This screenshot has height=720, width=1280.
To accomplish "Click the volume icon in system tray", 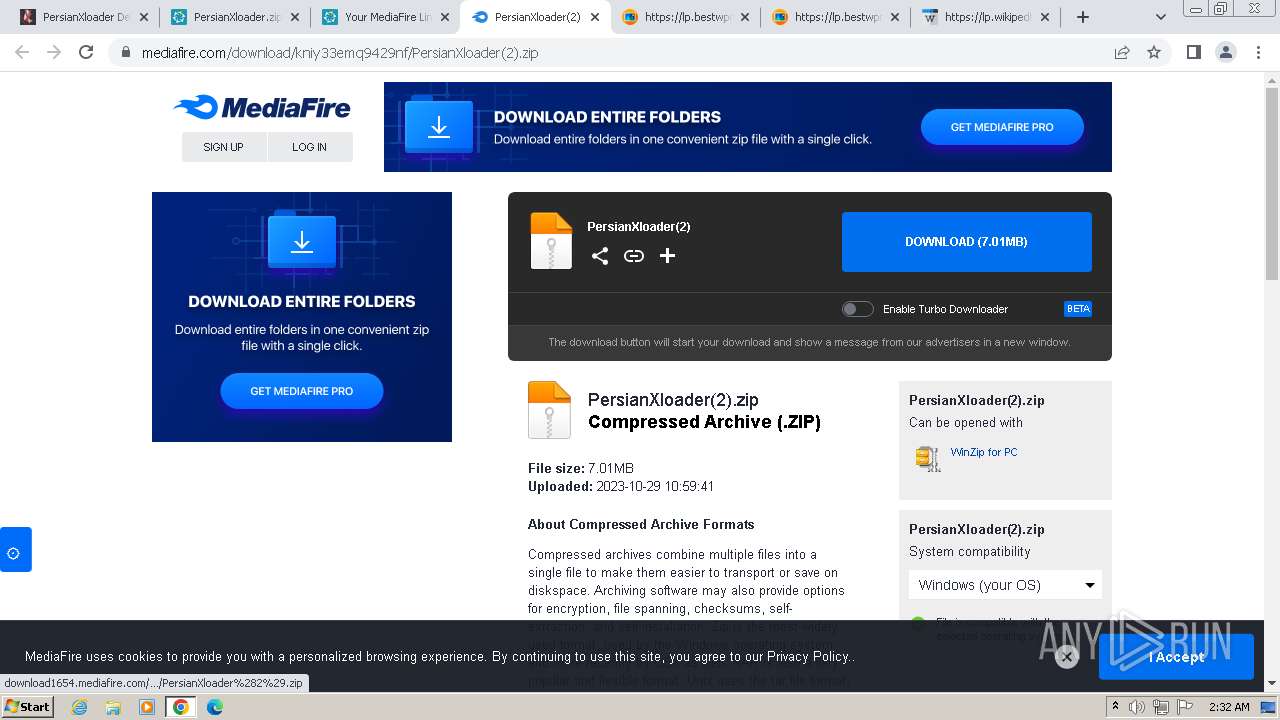I will click(x=1137, y=707).
